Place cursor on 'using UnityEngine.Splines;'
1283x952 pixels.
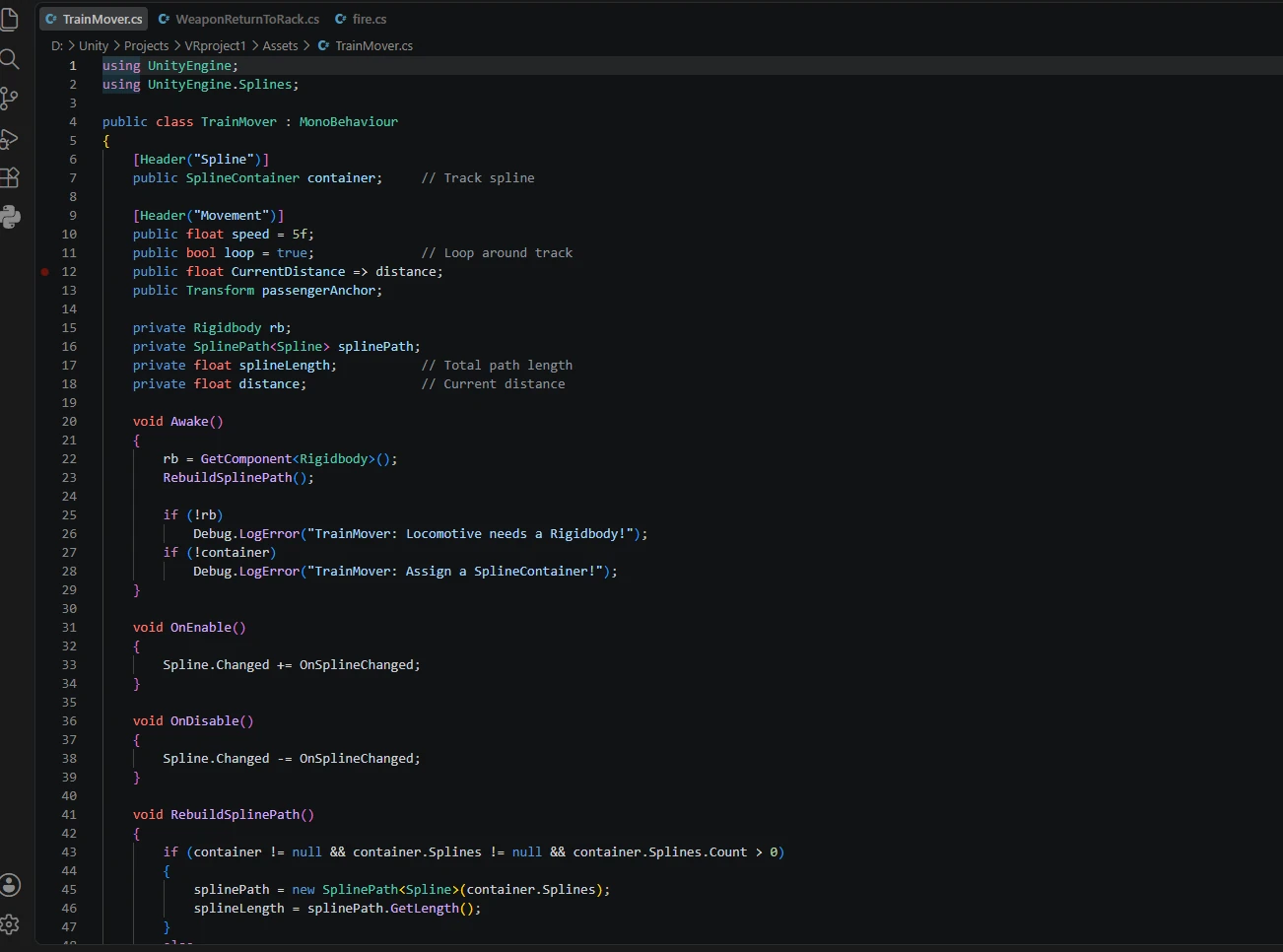(200, 84)
